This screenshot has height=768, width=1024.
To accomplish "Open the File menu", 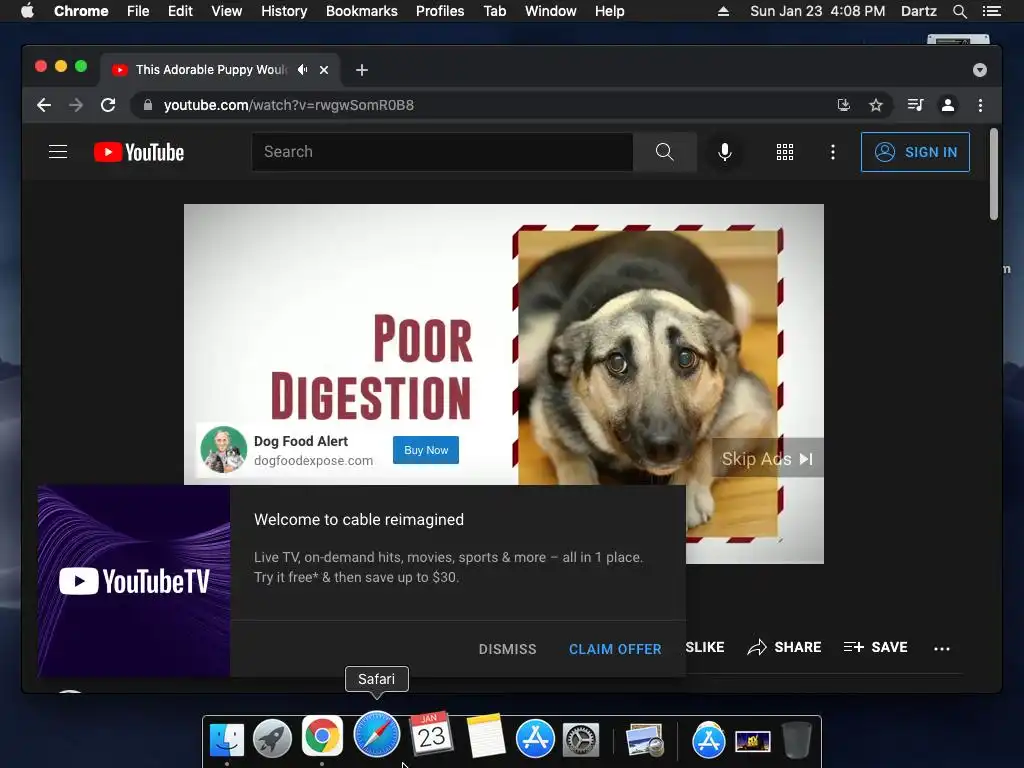I will (x=138, y=11).
